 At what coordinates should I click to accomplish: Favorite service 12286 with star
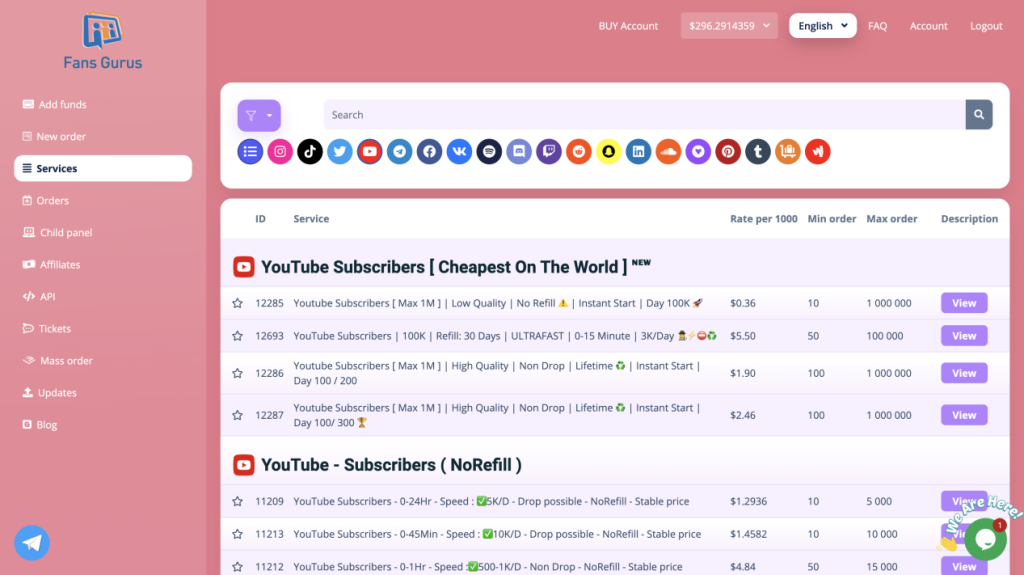(x=238, y=373)
